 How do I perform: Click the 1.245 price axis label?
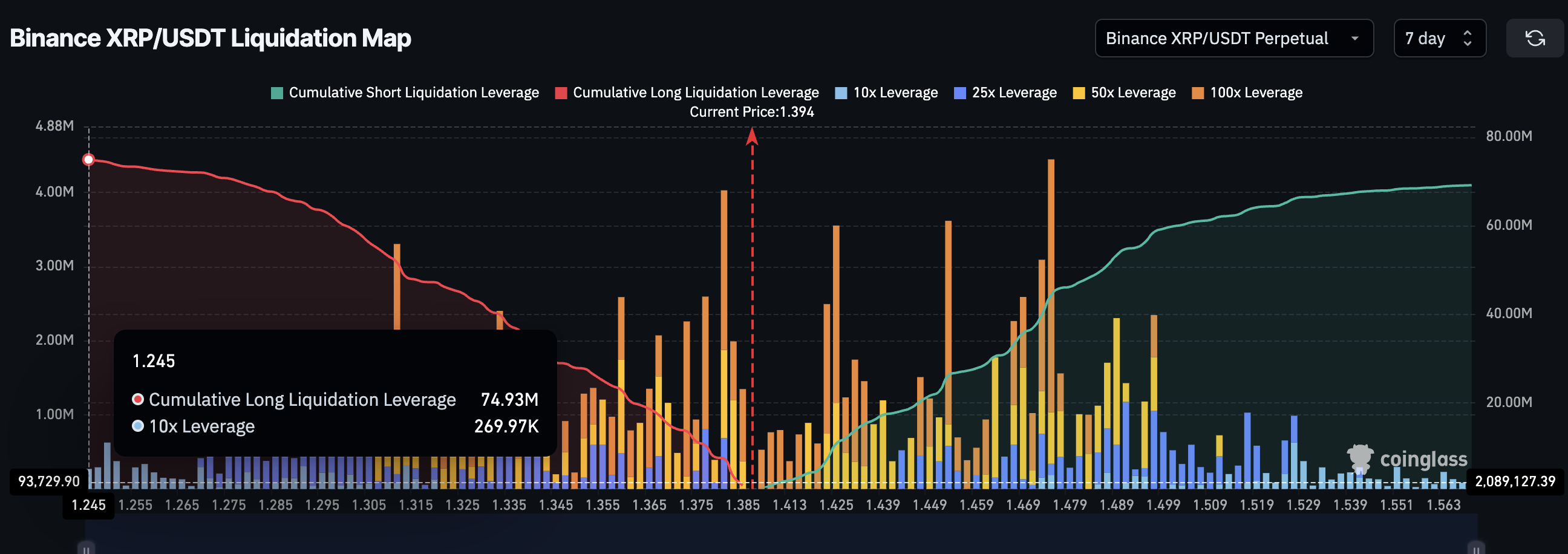click(89, 504)
